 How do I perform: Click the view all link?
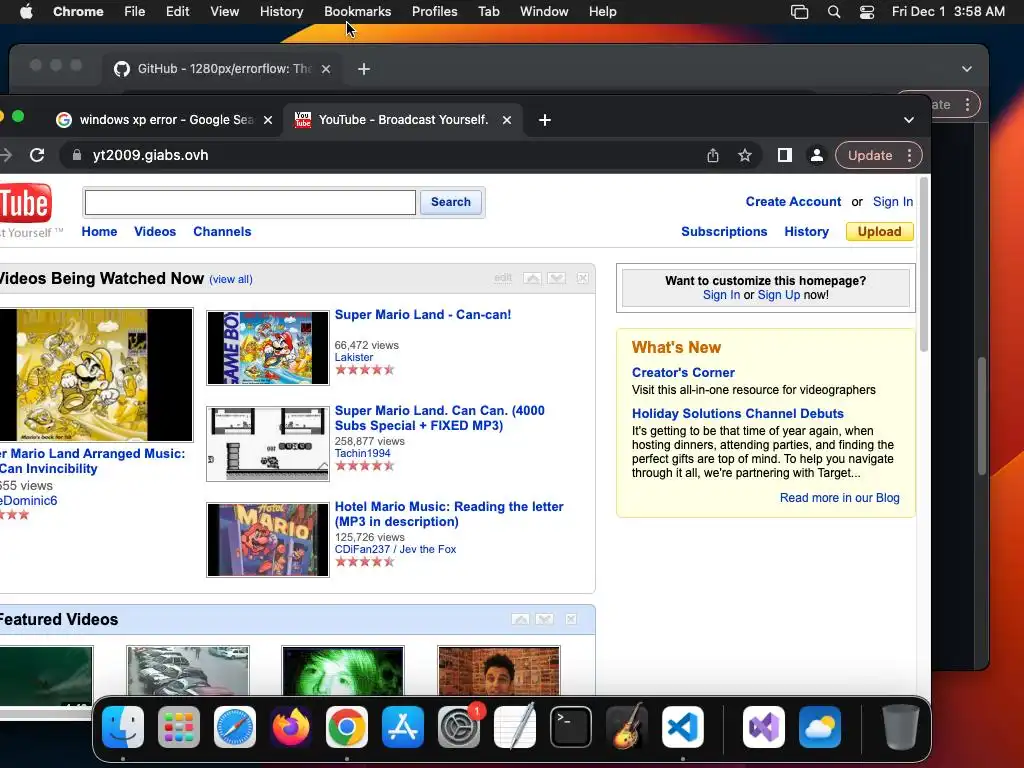231,280
